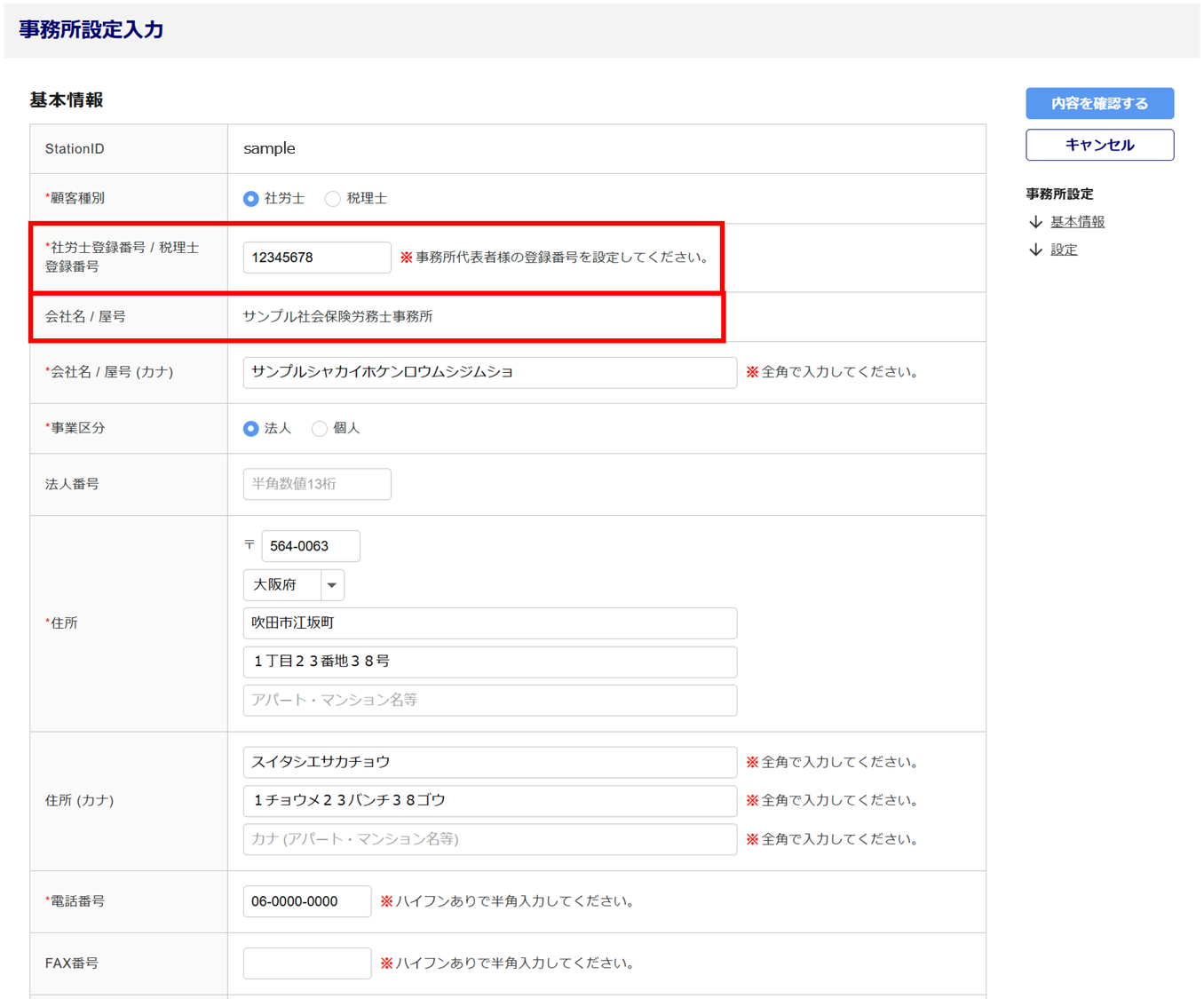Choose 法人 as business type

point(251,429)
